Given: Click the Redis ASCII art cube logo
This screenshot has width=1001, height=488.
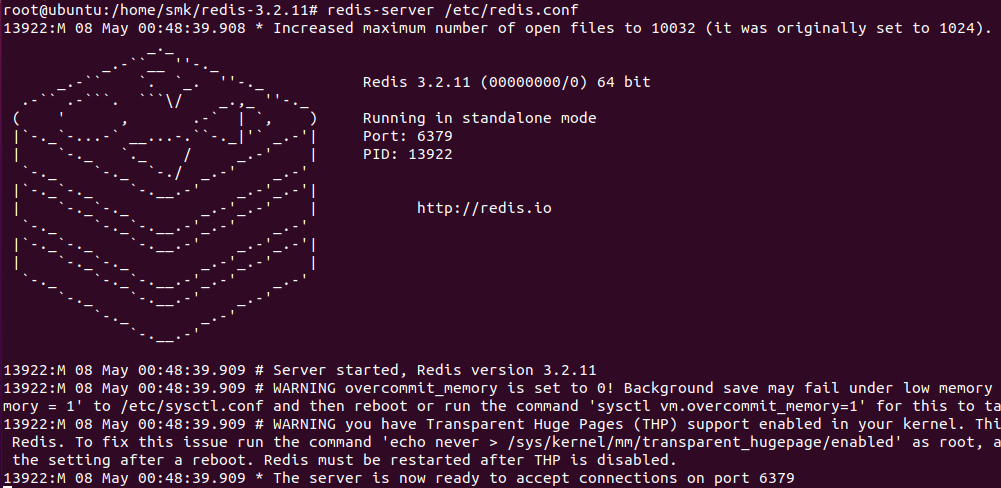Looking at the screenshot, I should click(x=165, y=195).
